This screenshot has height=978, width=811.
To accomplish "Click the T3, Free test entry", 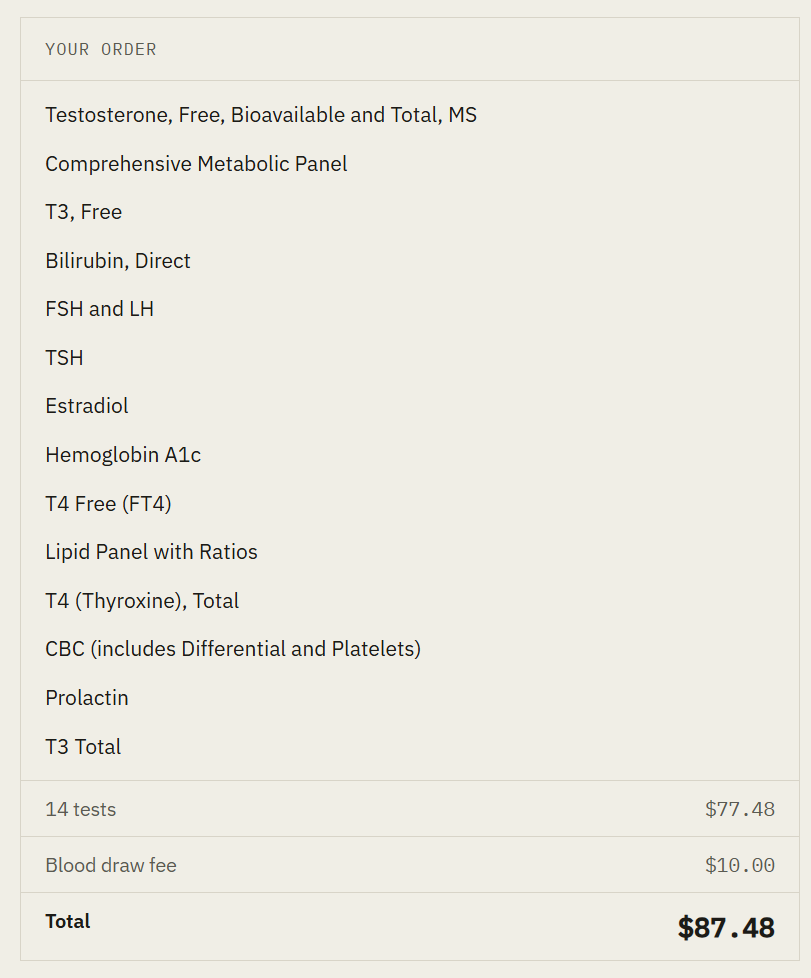I will tap(84, 212).
